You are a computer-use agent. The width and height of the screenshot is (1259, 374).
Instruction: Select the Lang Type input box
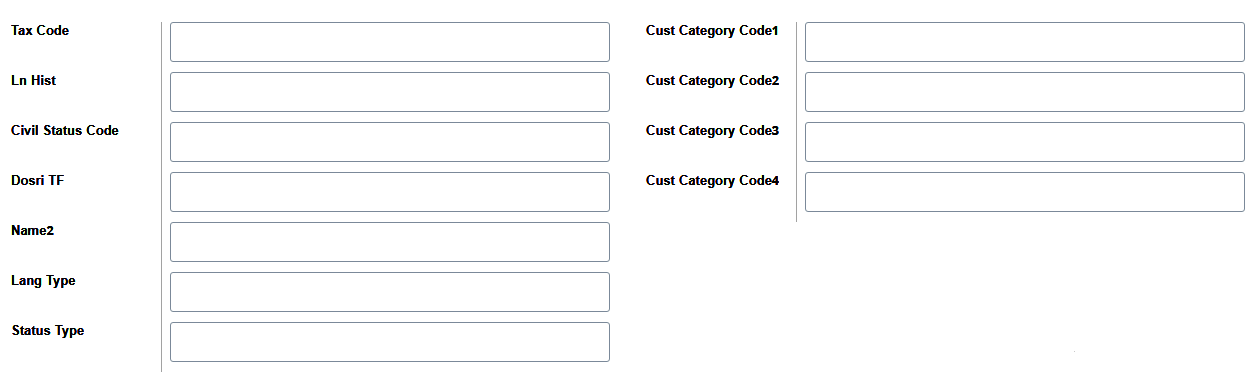tap(390, 292)
